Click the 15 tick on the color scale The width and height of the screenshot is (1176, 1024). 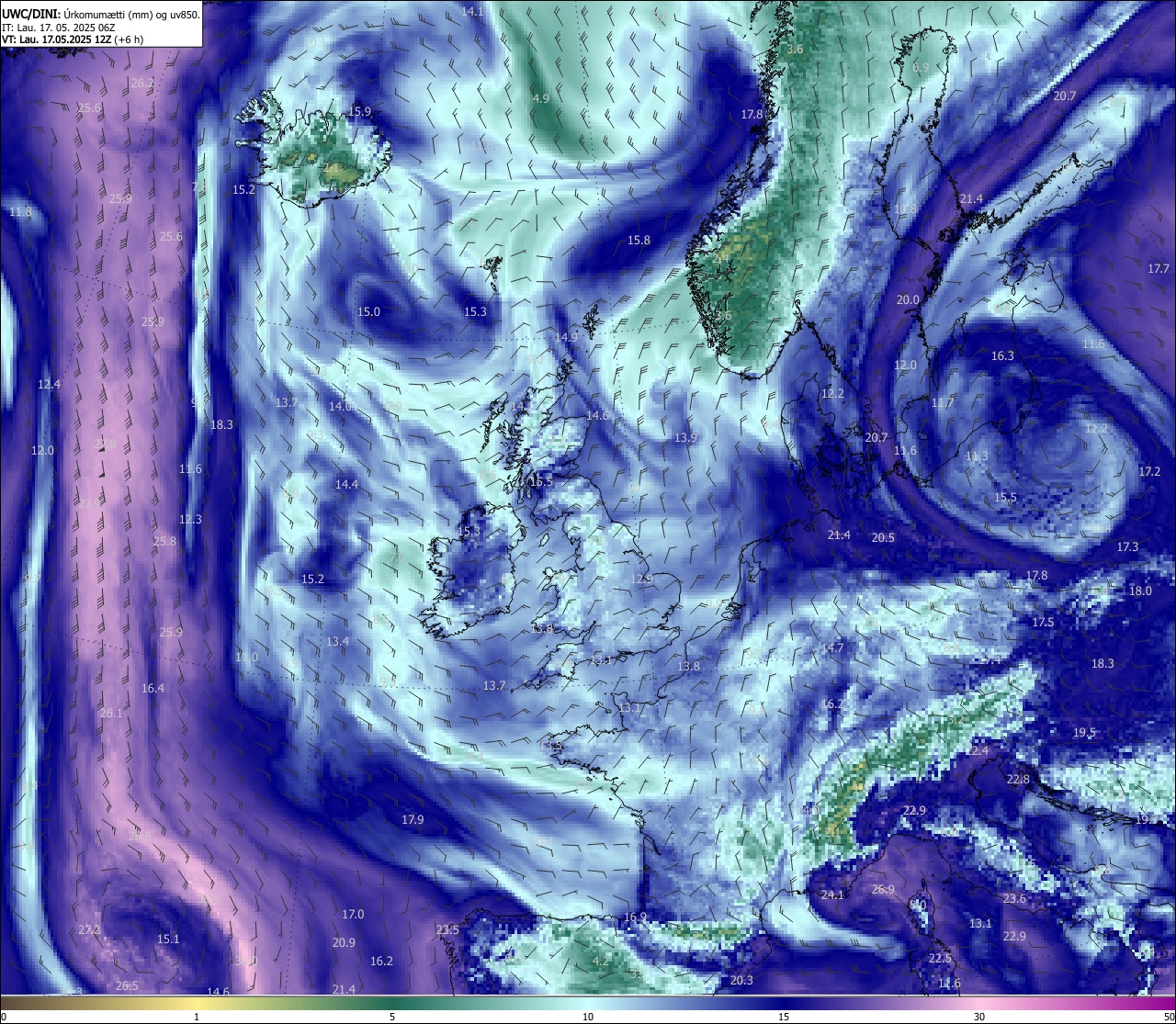(x=784, y=1017)
